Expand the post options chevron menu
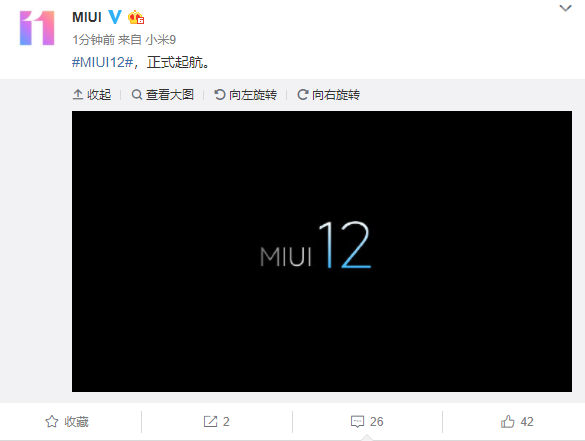Viewport: 585px width, 441px height. click(x=566, y=8)
